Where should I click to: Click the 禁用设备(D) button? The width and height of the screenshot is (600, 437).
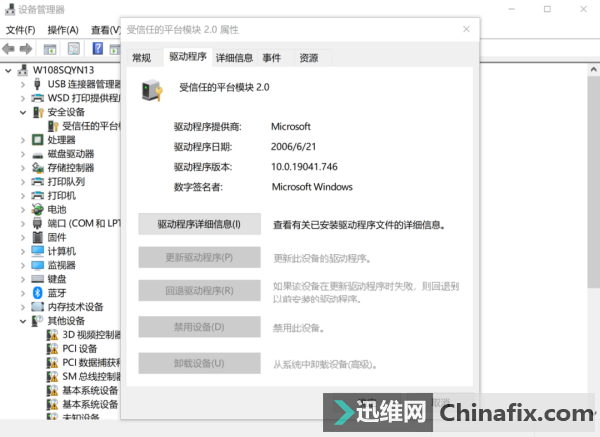click(x=199, y=327)
